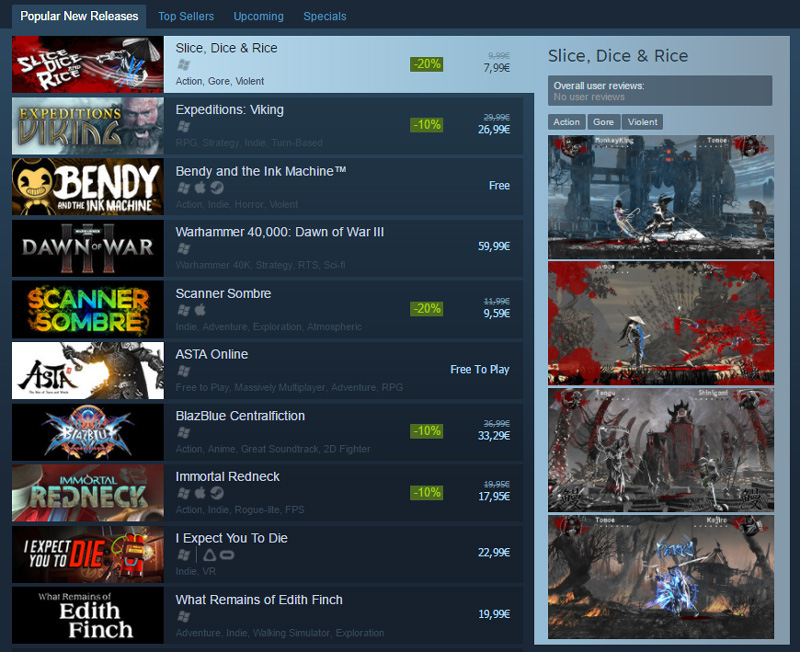Open the ASTA Online title

(x=212, y=354)
